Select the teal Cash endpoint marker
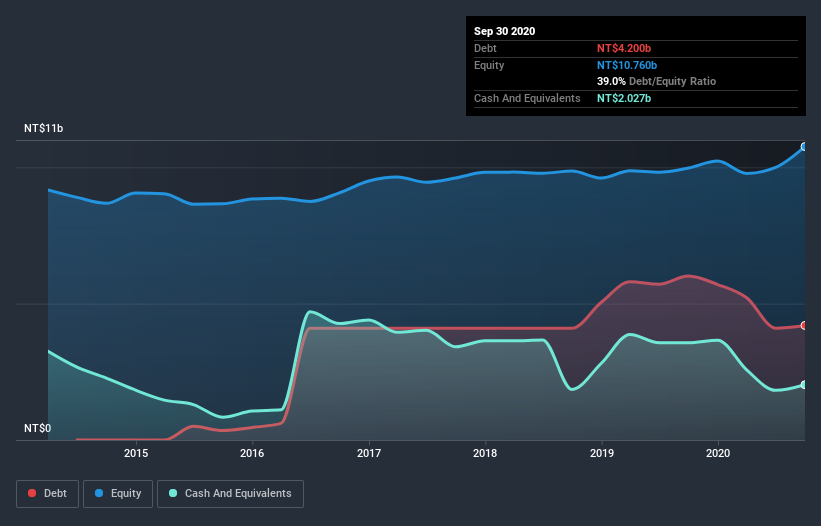This screenshot has height=526, width=821. 804,385
